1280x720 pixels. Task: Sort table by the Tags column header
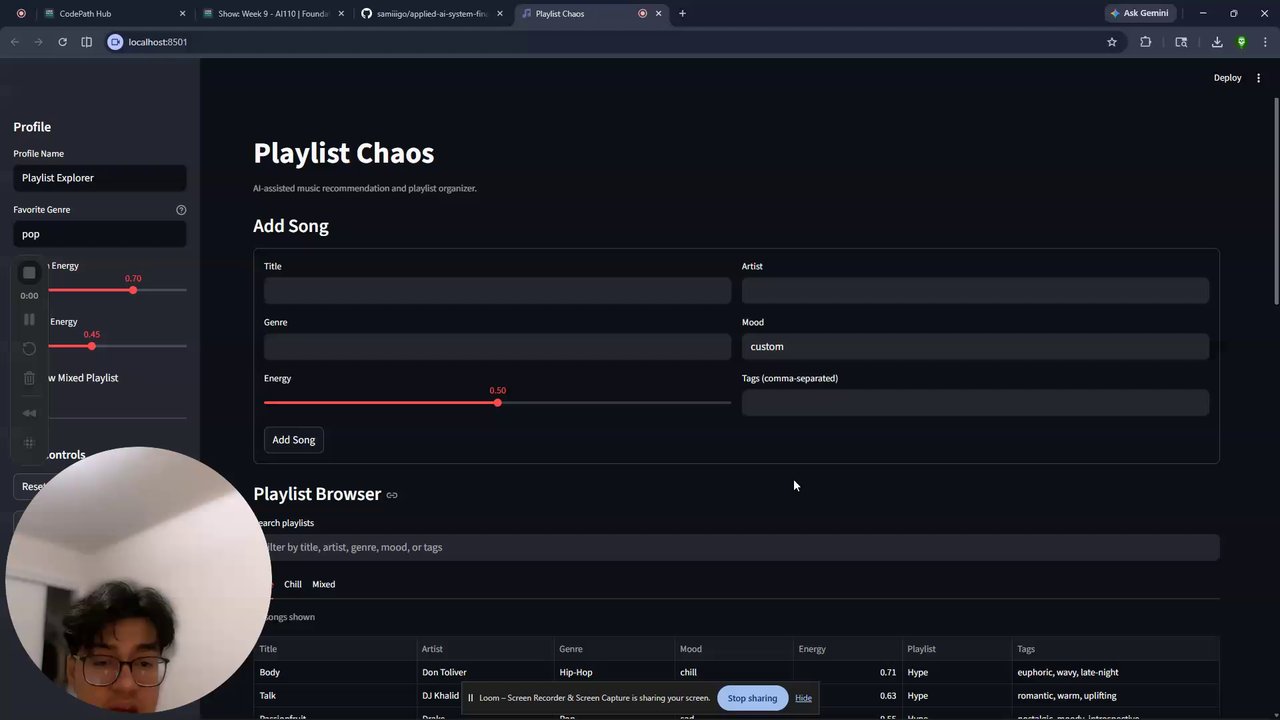(1116, 649)
